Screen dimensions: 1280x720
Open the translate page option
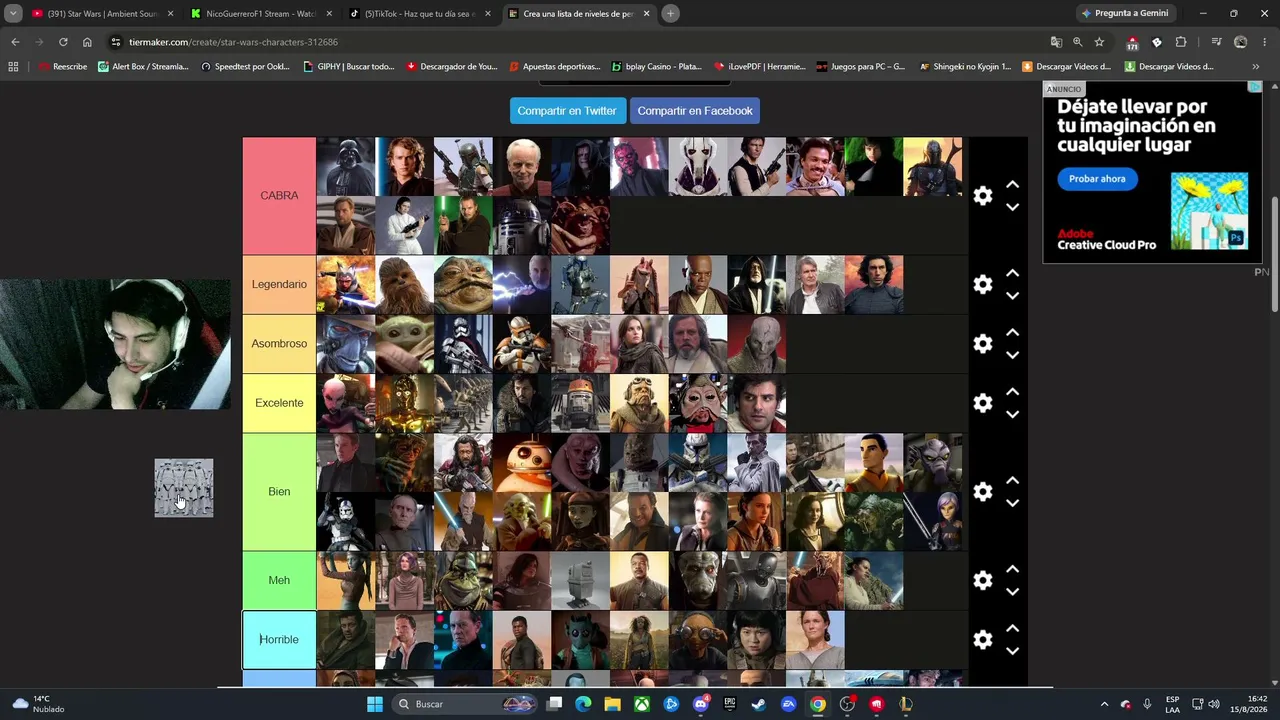point(1056,42)
